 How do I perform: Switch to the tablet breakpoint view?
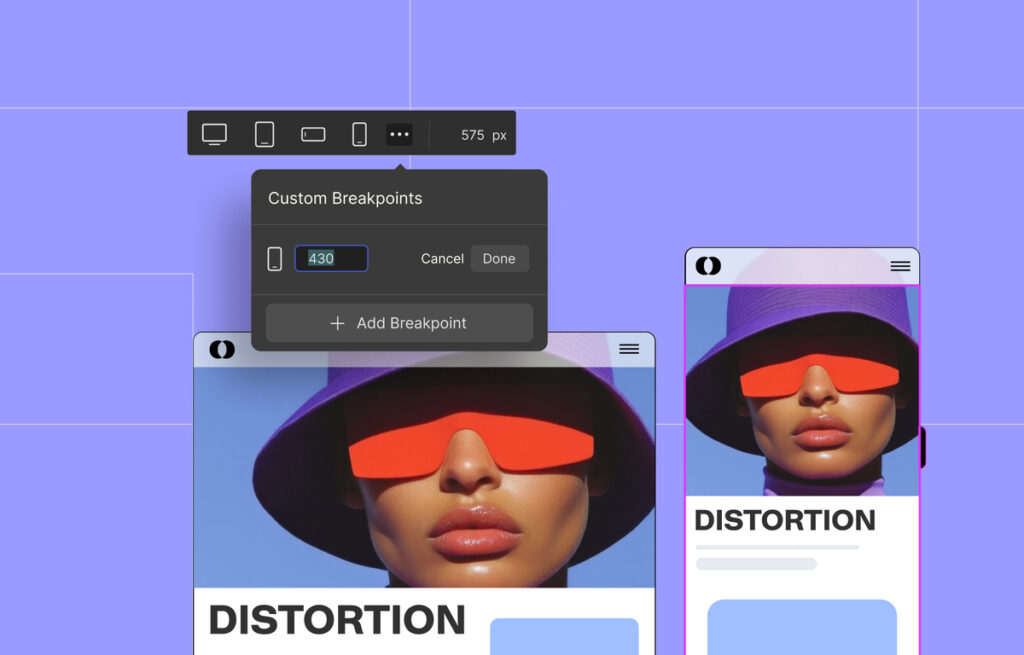pyautogui.click(x=264, y=134)
